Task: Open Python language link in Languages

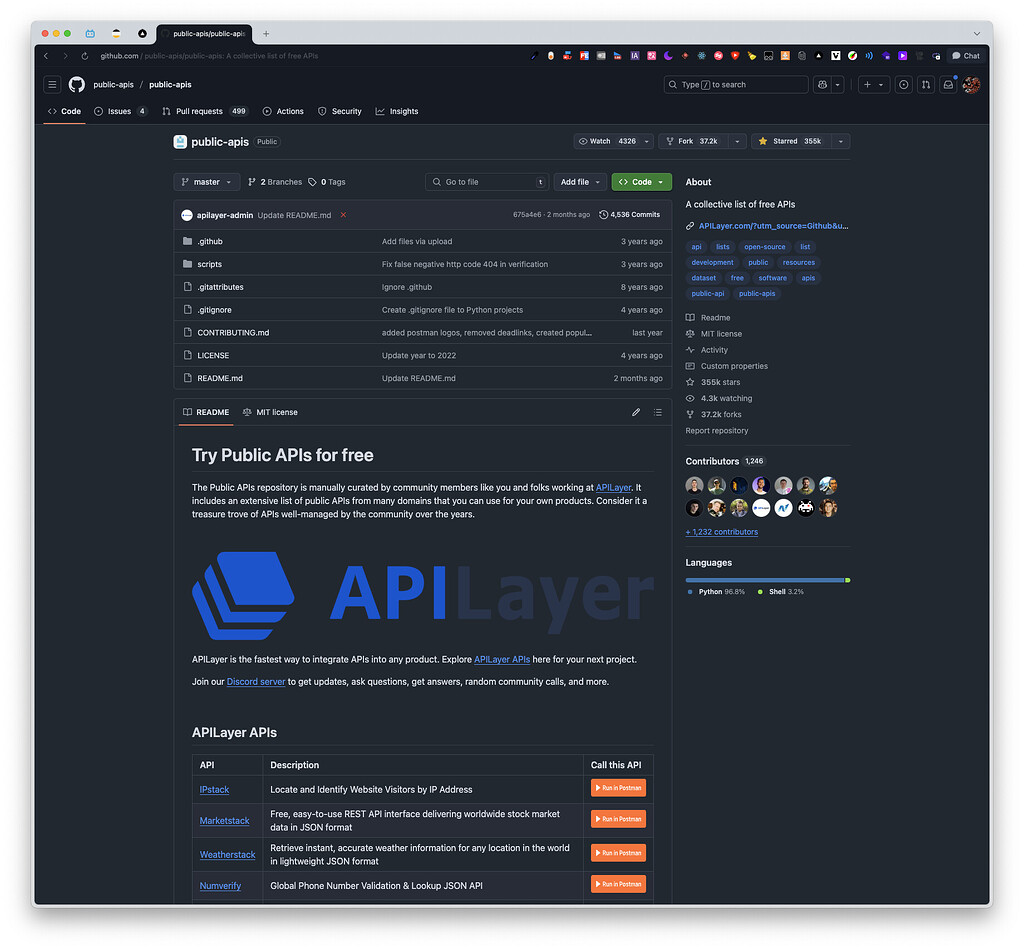Action: 716,592
